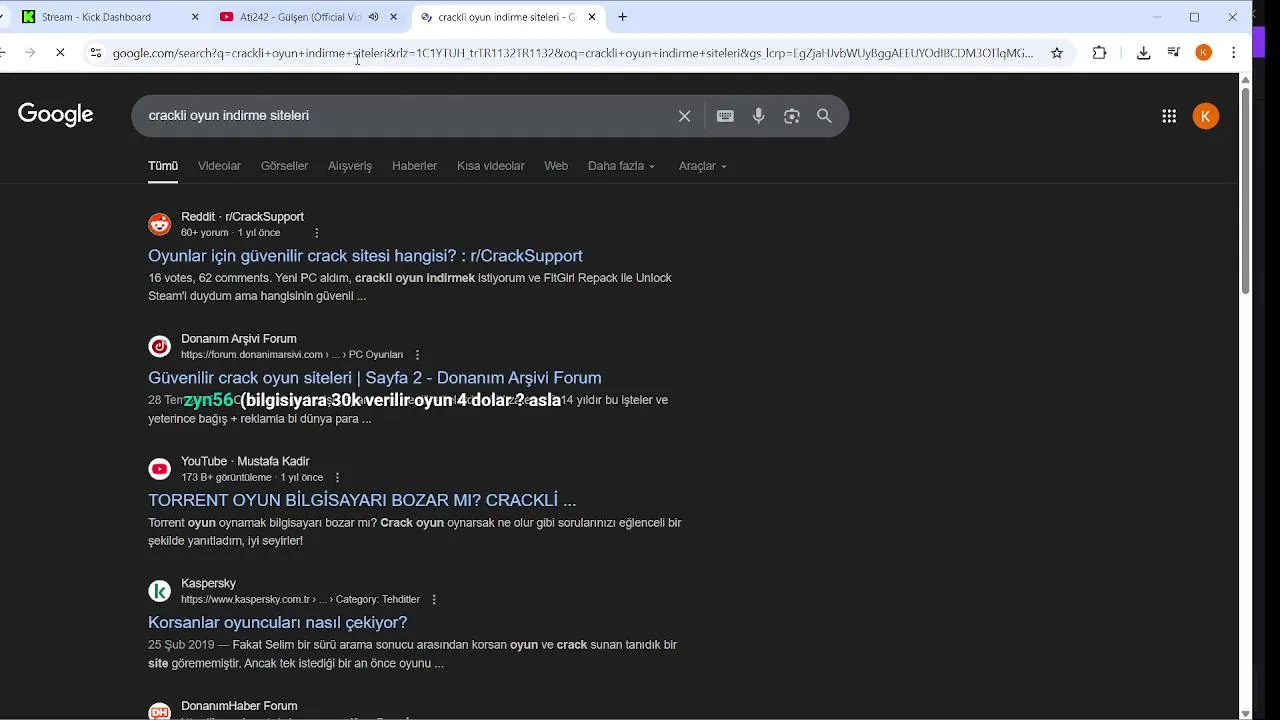
Task: Switch to the Kısa videolar tab
Action: coord(490,166)
